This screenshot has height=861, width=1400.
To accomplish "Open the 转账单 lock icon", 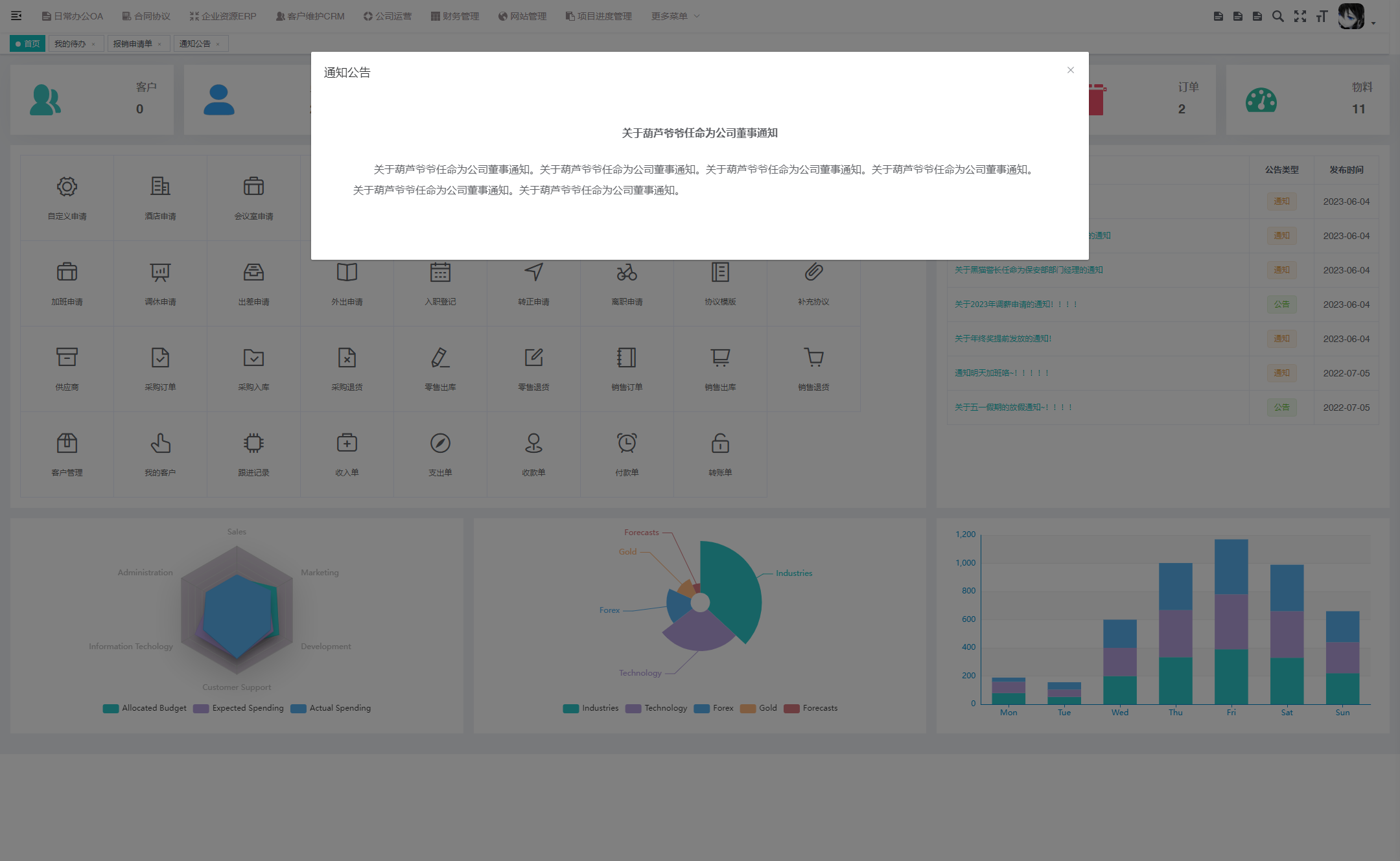I will tap(720, 443).
